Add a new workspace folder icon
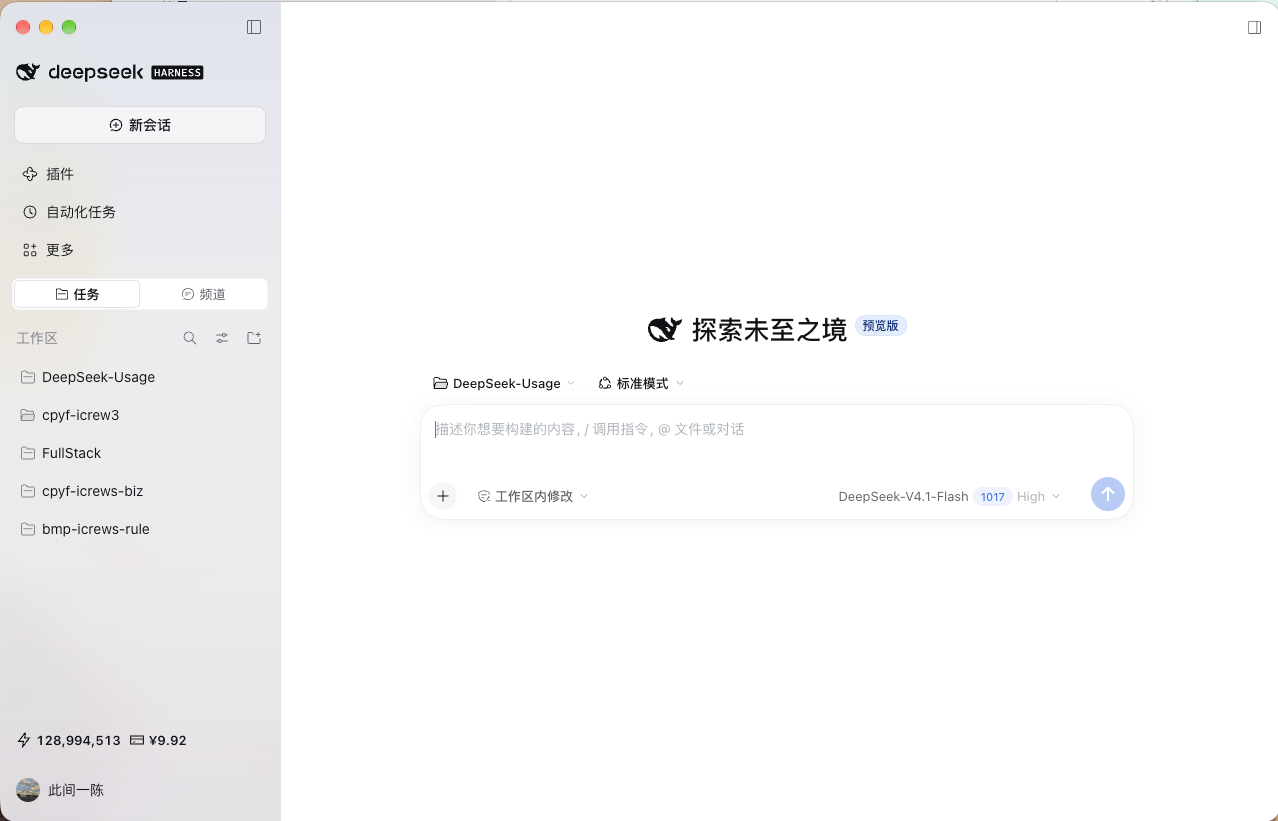Viewport: 1278px width, 821px height. [x=254, y=338]
